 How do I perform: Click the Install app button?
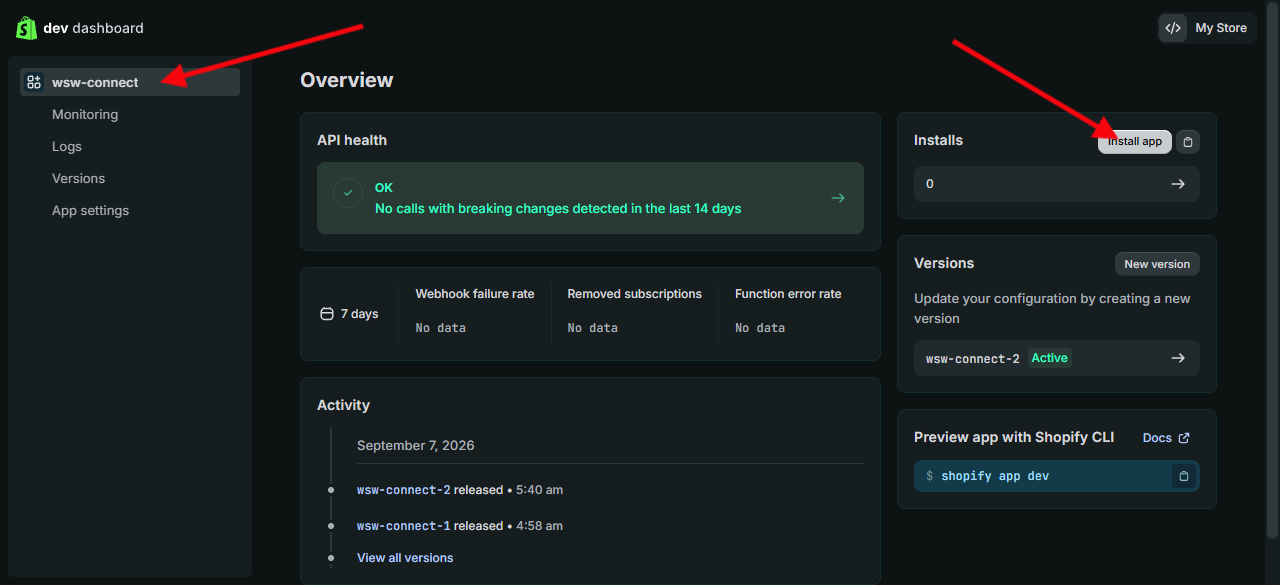pos(1135,142)
